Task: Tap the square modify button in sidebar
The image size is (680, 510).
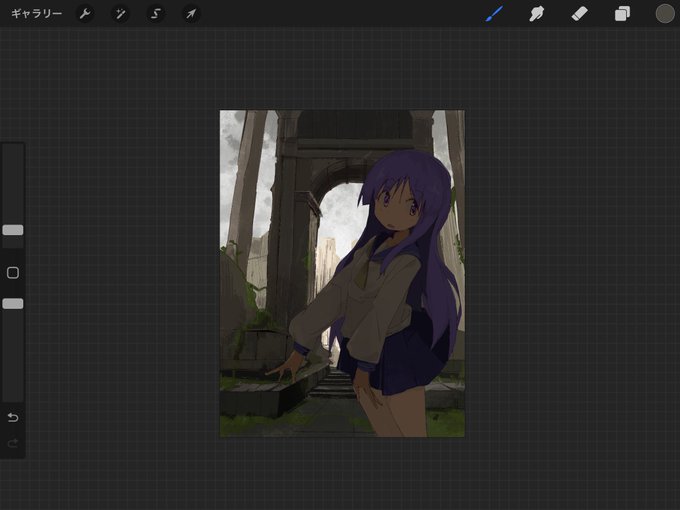Action: pos(13,273)
